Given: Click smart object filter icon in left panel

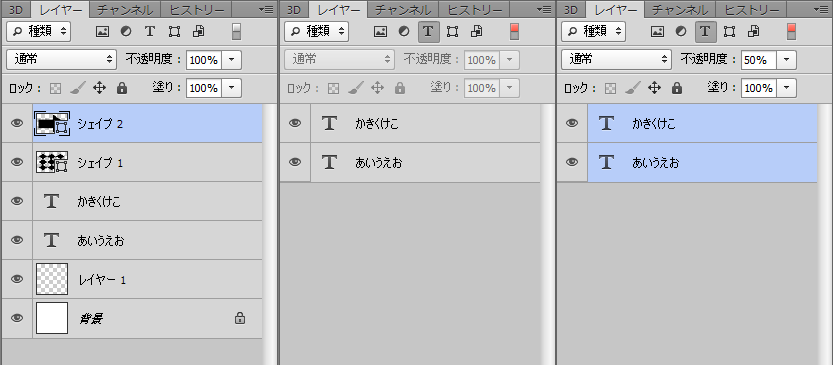Looking at the screenshot, I should (198, 32).
